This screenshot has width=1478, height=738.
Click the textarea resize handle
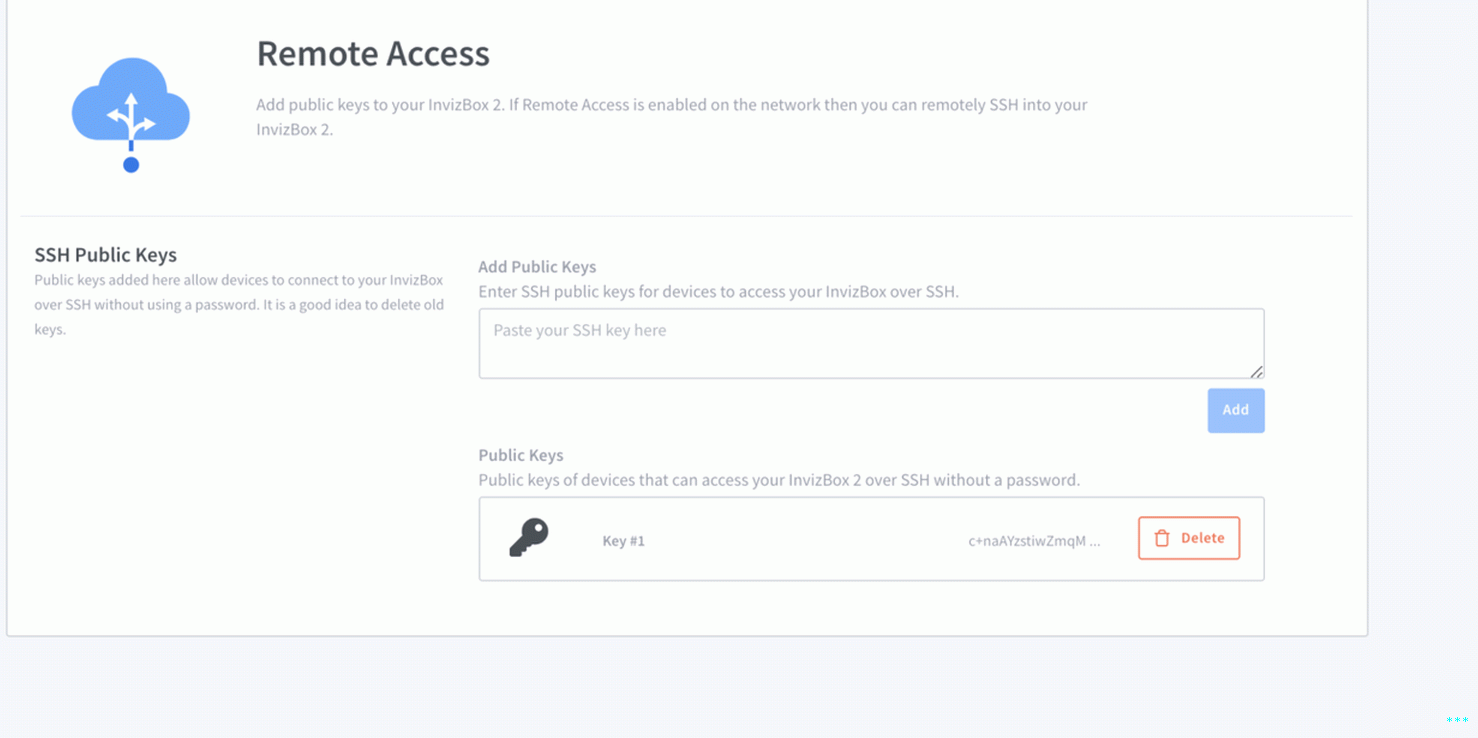click(1256, 371)
